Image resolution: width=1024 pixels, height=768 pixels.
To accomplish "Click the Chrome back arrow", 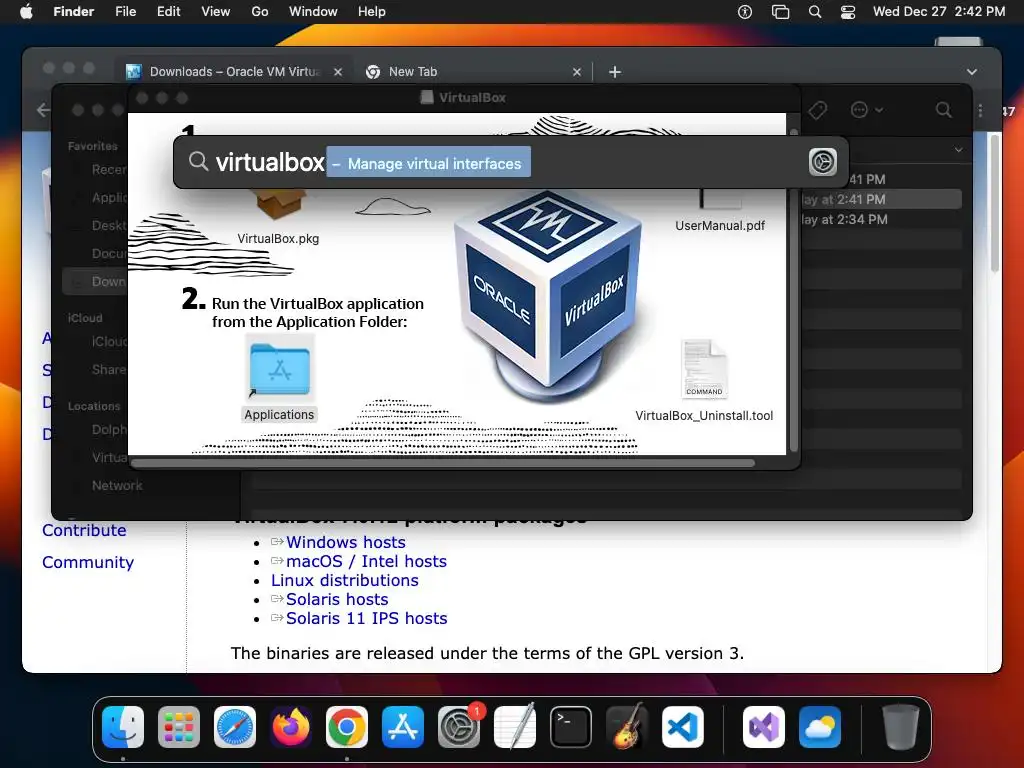I will click(44, 110).
